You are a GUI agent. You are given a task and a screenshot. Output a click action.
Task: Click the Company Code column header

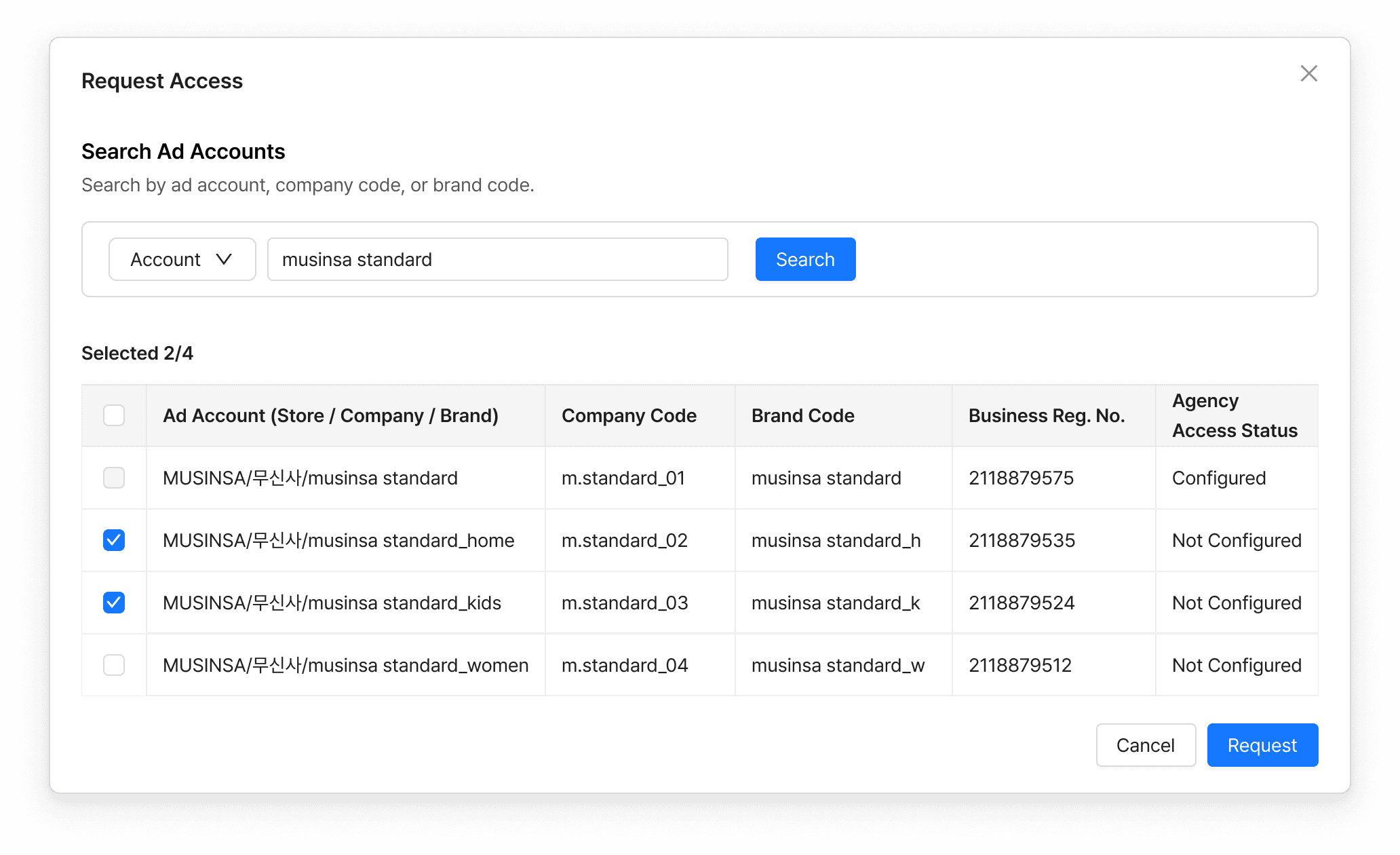629,415
